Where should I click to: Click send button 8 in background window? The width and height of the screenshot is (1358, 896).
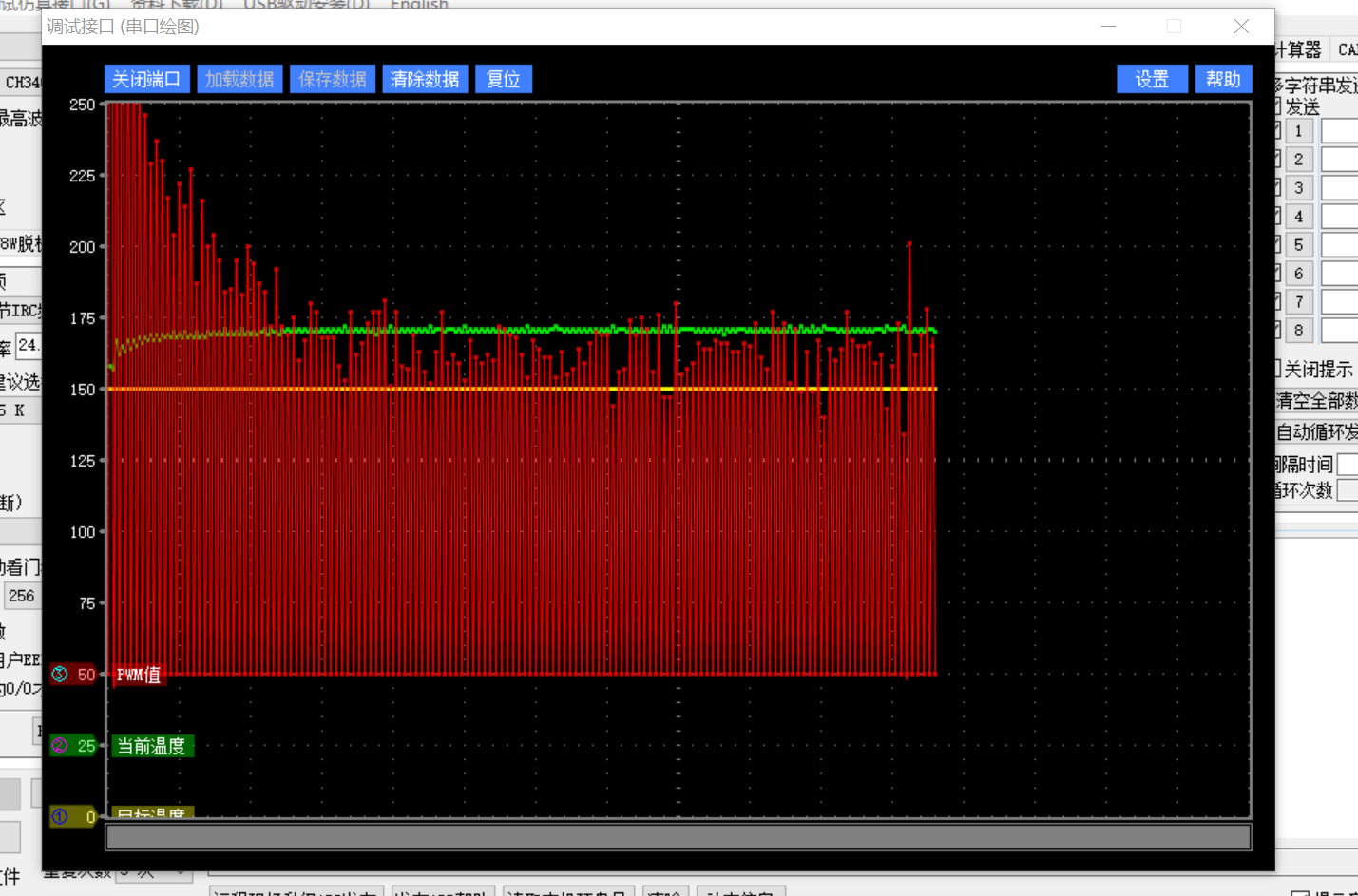pos(1298,331)
